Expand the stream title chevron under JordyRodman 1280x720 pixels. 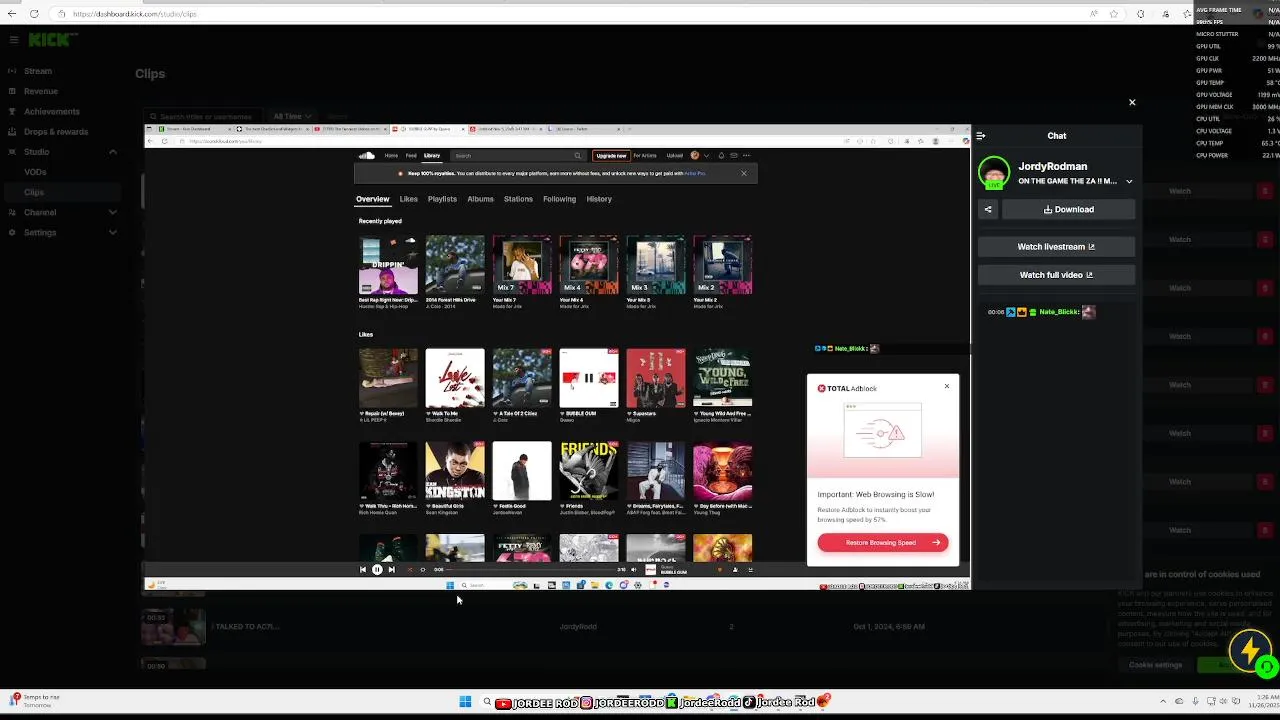[1129, 181]
